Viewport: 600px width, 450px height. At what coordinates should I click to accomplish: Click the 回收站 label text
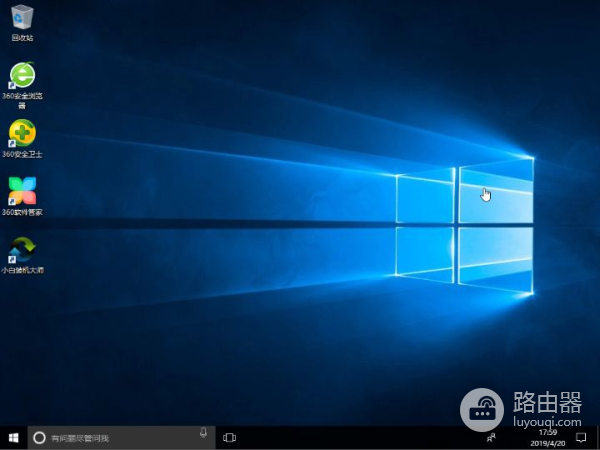coord(22,38)
